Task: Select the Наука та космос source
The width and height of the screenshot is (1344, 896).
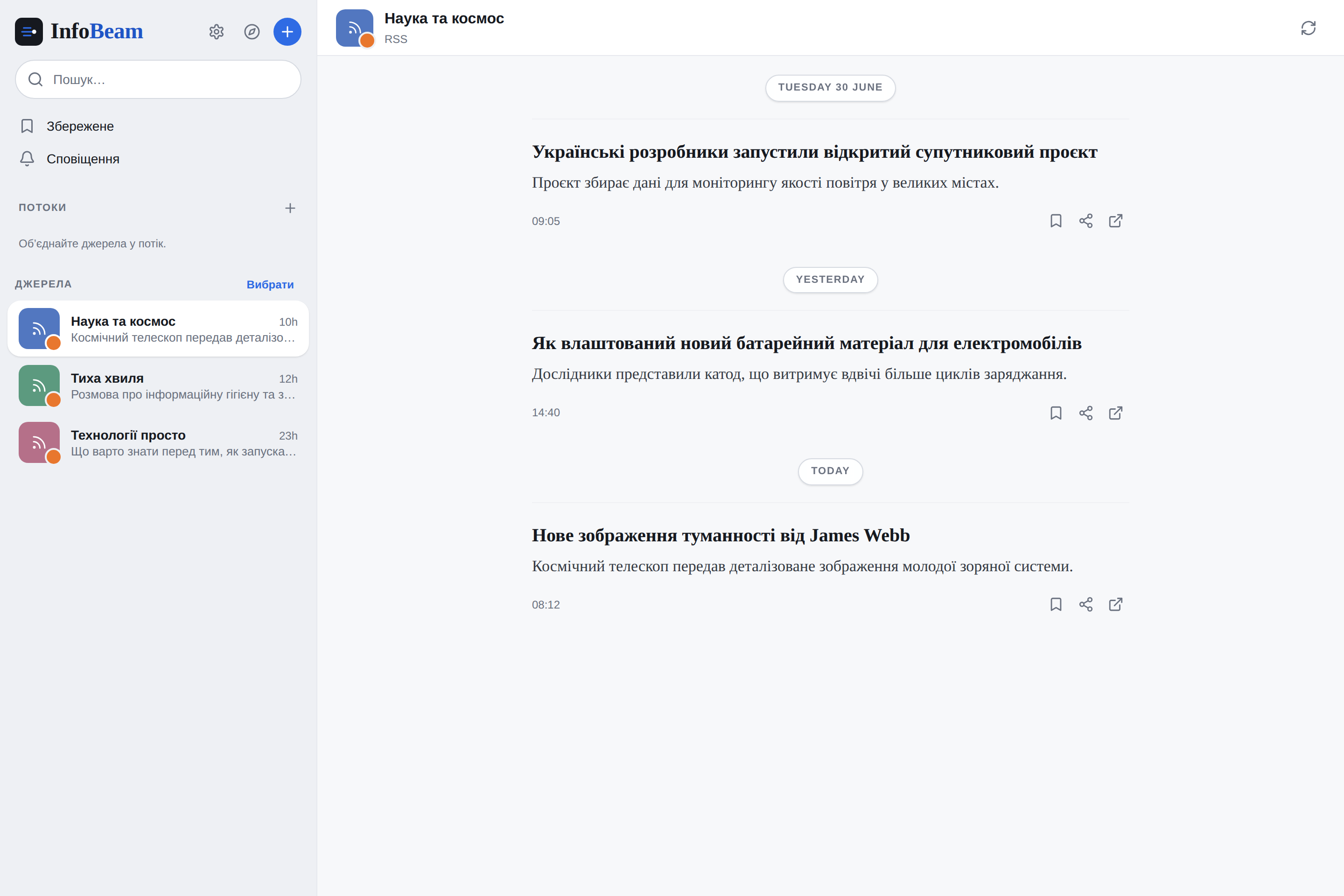Action: pos(158,329)
